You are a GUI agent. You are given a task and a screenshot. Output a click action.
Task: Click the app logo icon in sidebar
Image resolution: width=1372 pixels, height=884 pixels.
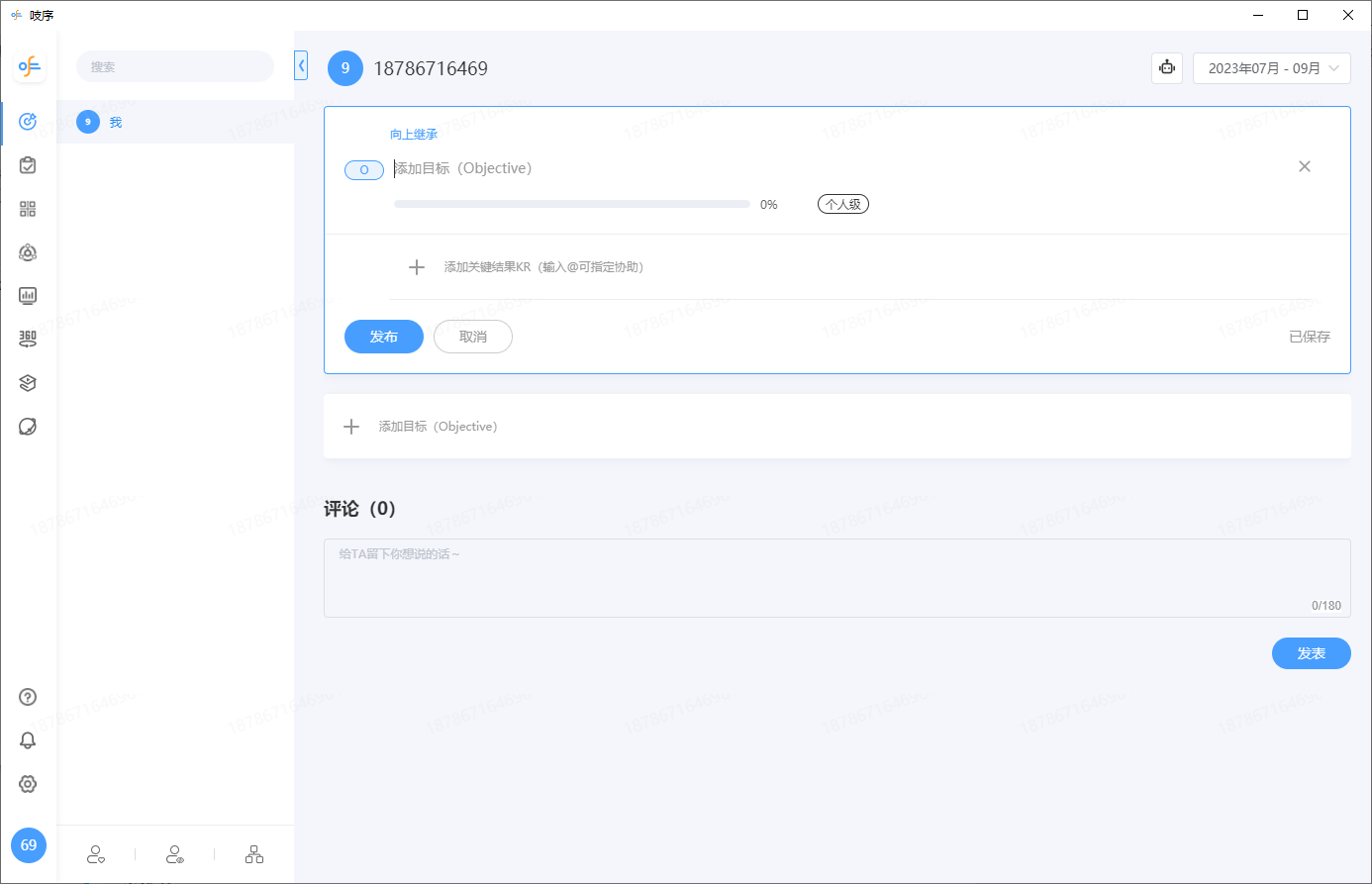tap(29, 67)
